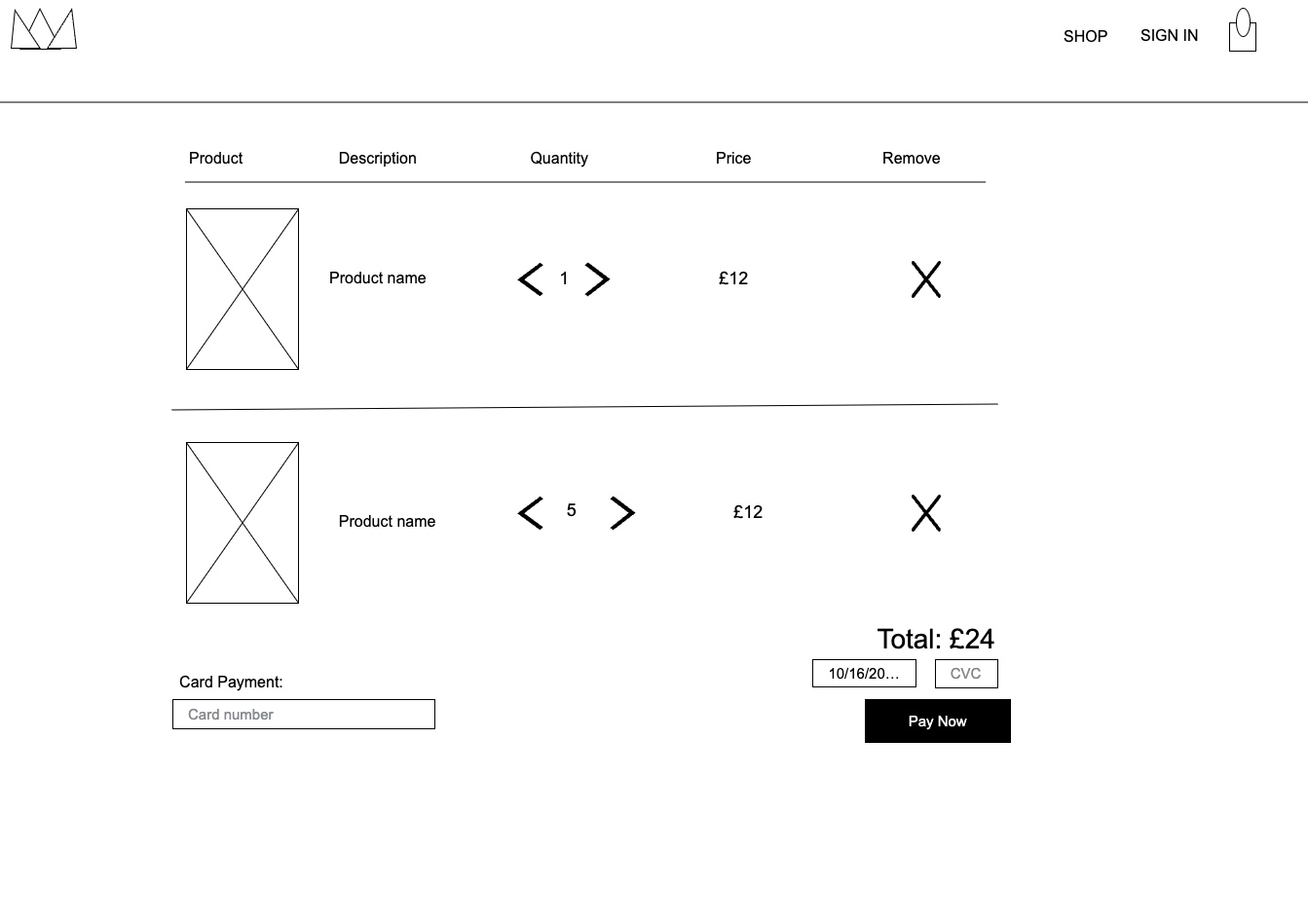Image resolution: width=1308 pixels, height=924 pixels.
Task: Click the Quantity column header
Action: 558,158
